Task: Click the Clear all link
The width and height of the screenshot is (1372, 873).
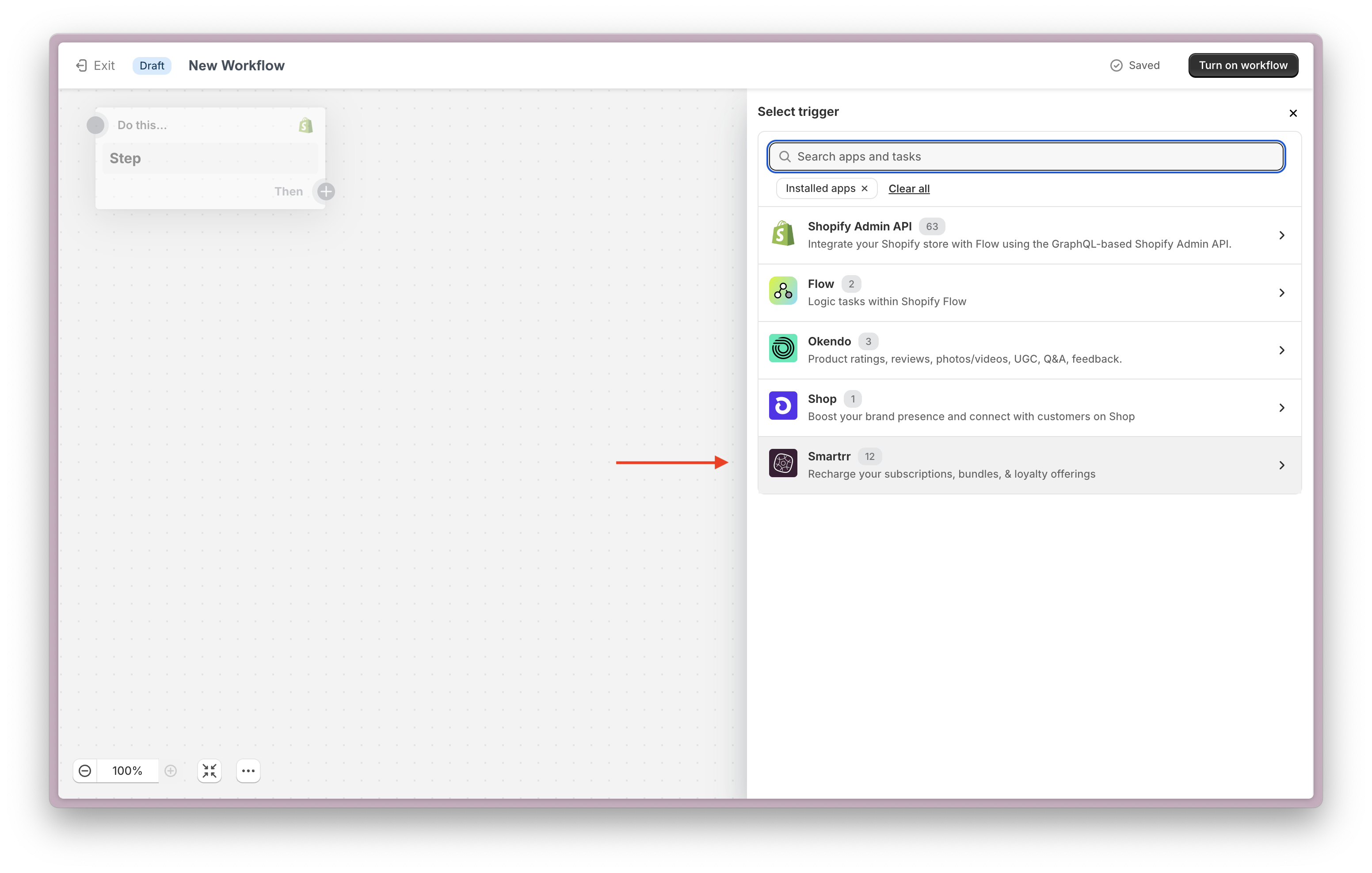Action: [x=909, y=189]
